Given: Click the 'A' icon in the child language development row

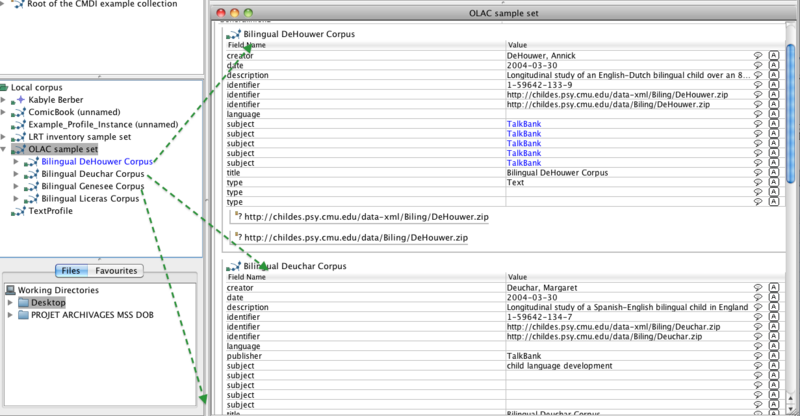Looking at the screenshot, I should click(773, 365).
